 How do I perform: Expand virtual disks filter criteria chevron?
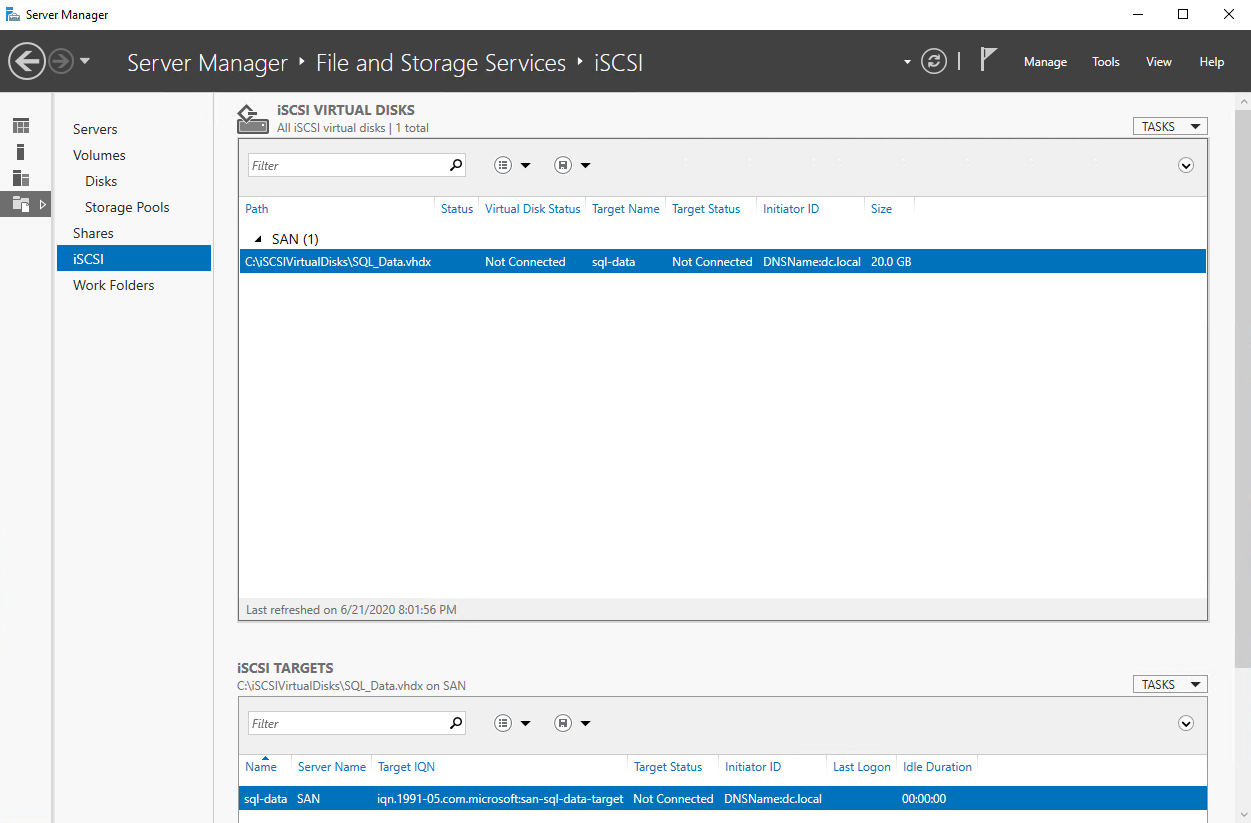(x=1186, y=166)
